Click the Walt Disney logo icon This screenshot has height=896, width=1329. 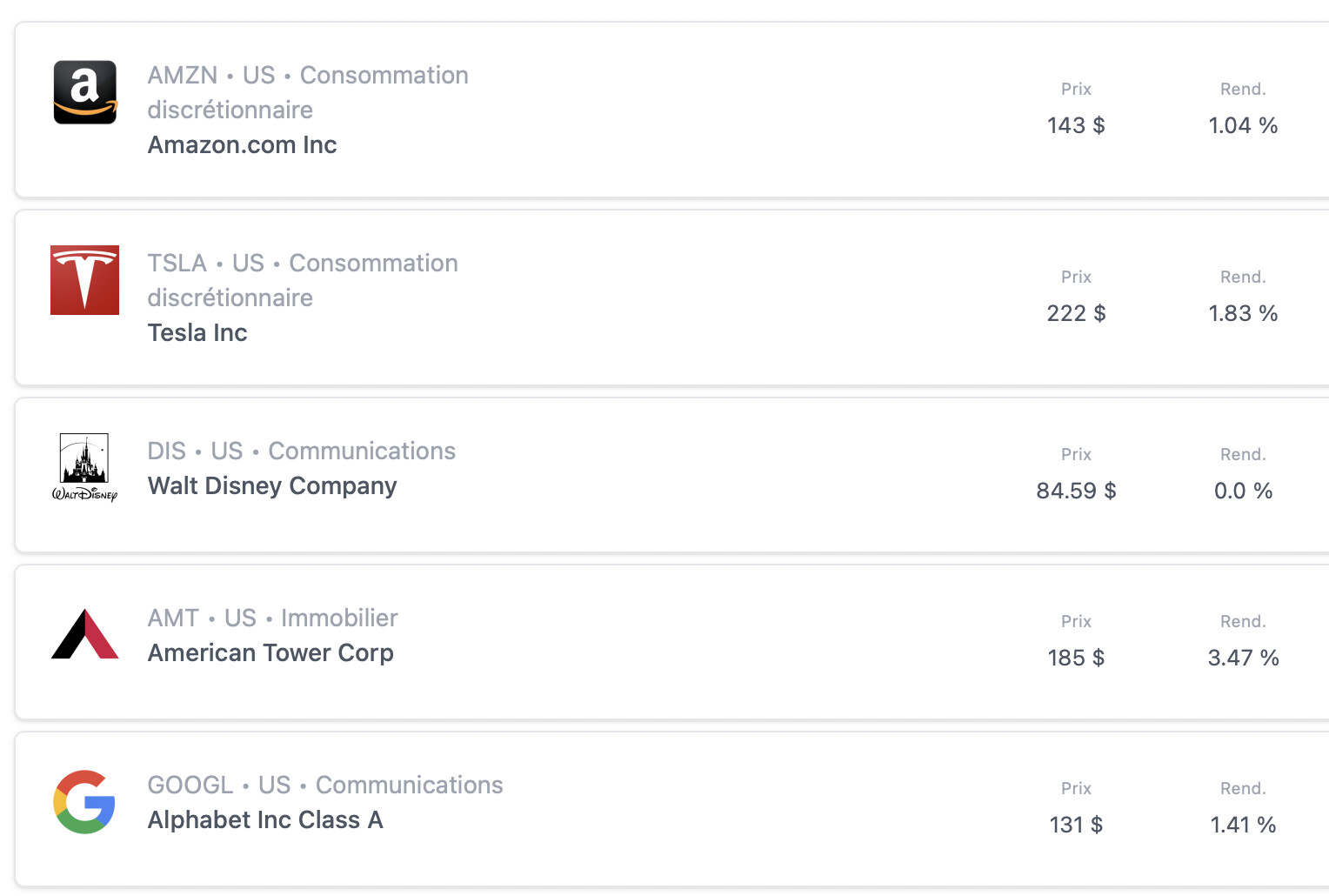(85, 468)
